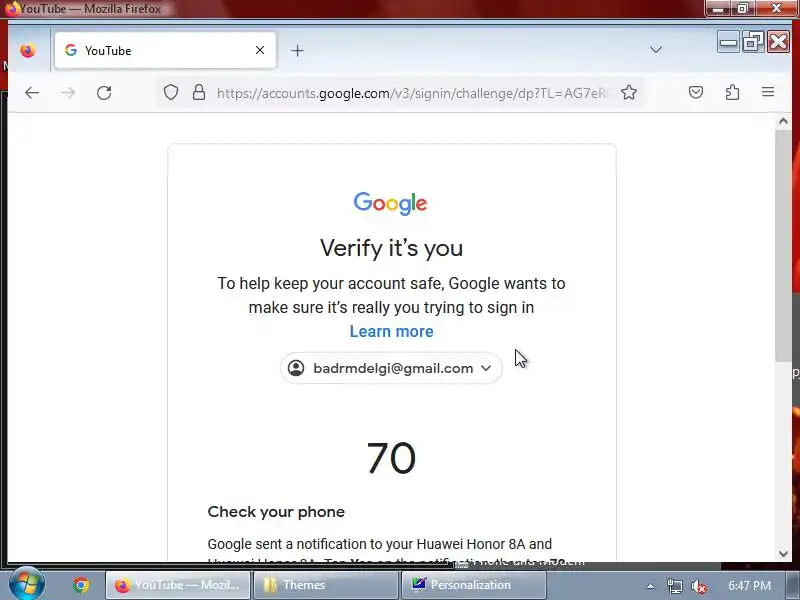This screenshot has height=600, width=800.
Task: List all tabs chevron
Action: pos(656,50)
